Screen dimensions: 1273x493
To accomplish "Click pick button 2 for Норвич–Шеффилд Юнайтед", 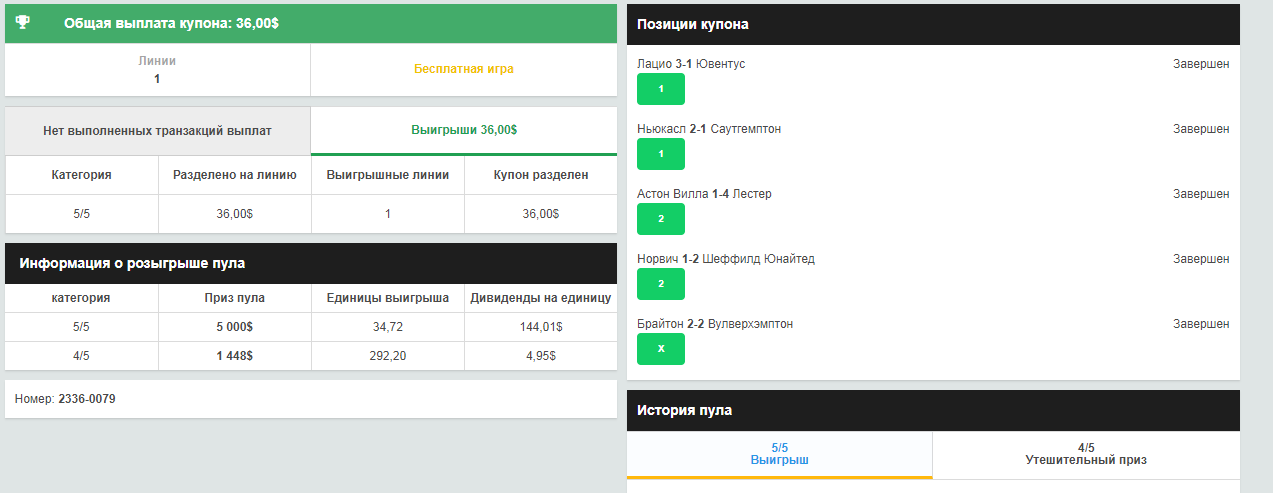I will pyautogui.click(x=661, y=284).
